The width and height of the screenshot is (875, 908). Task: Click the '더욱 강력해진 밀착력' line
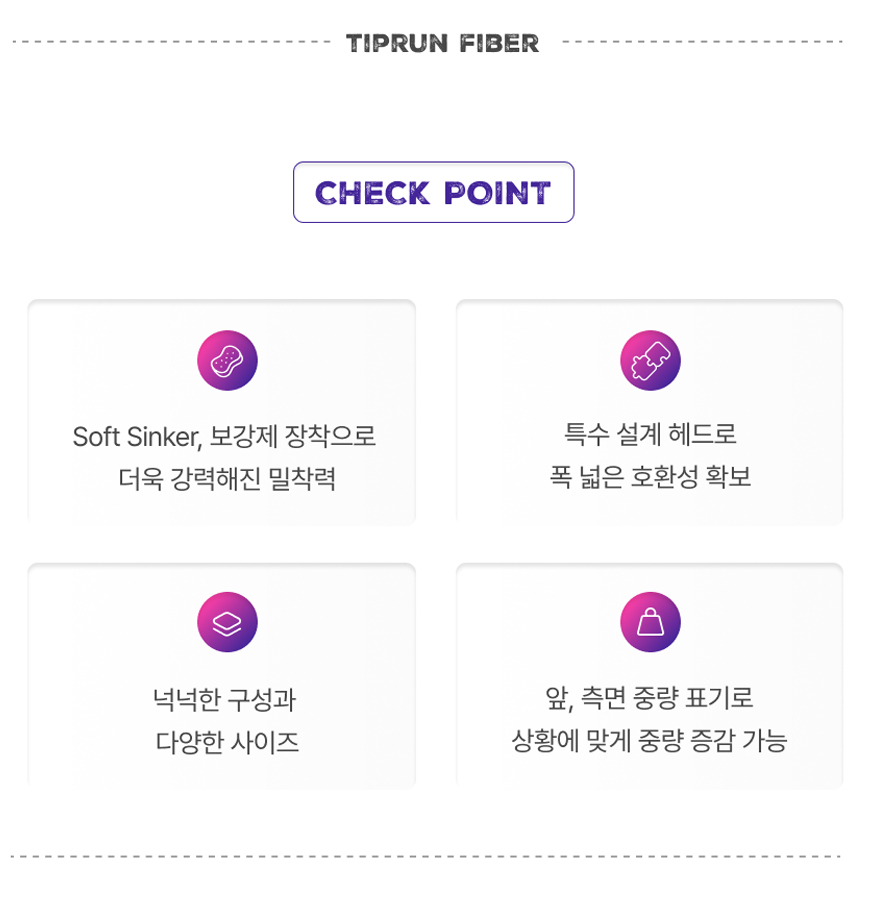click(227, 479)
